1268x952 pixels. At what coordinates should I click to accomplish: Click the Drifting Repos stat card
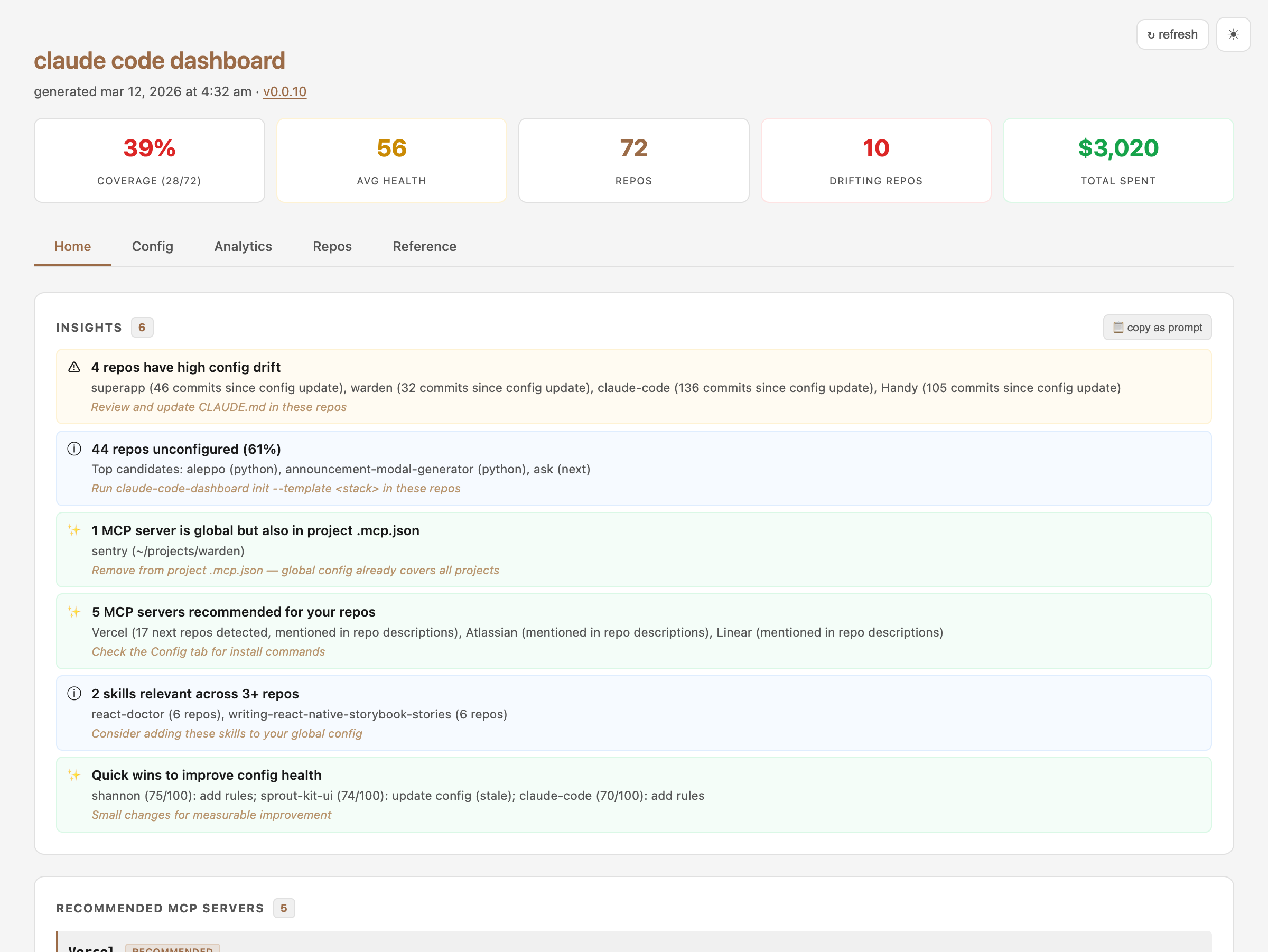[x=875, y=161]
